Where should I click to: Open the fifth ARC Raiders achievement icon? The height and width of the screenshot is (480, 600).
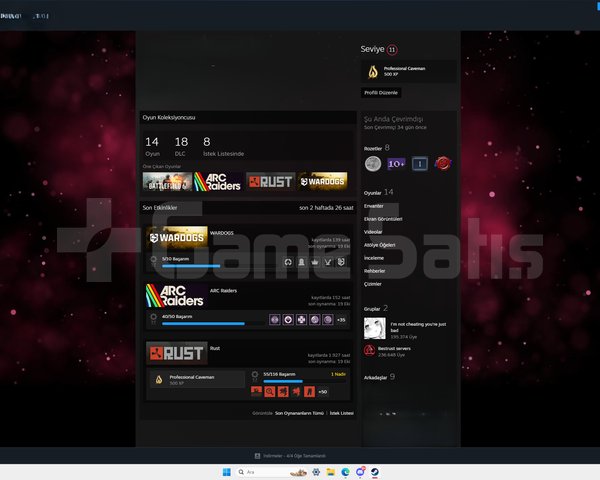point(328,320)
